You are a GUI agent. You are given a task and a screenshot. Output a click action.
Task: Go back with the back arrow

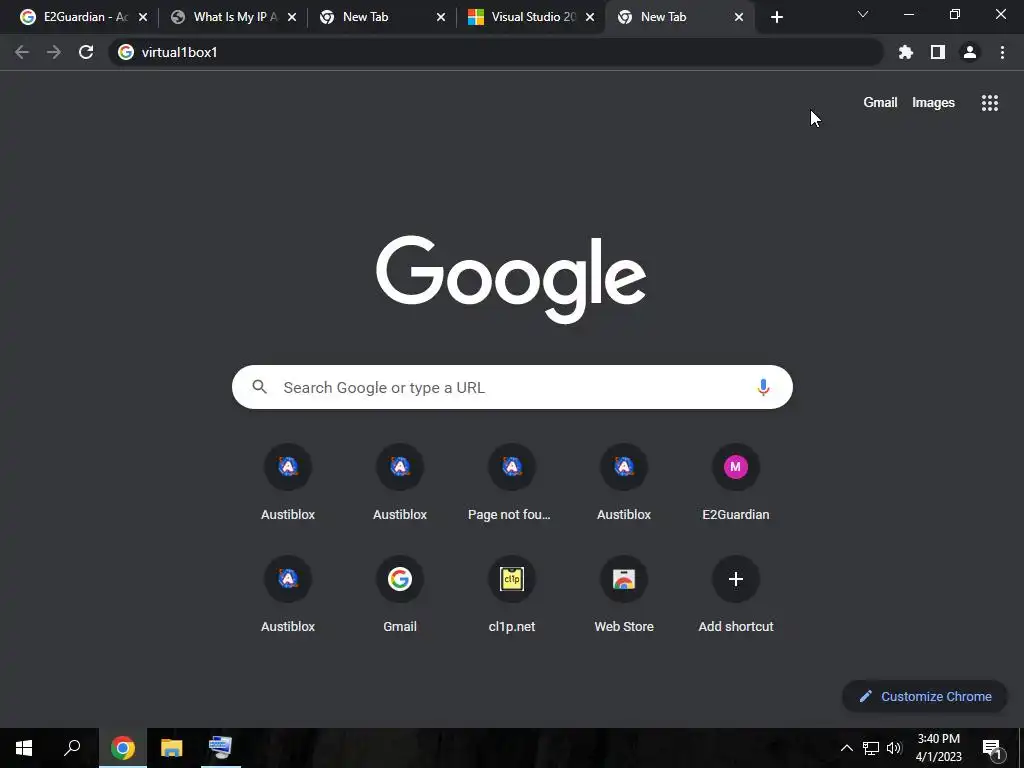pos(22,52)
